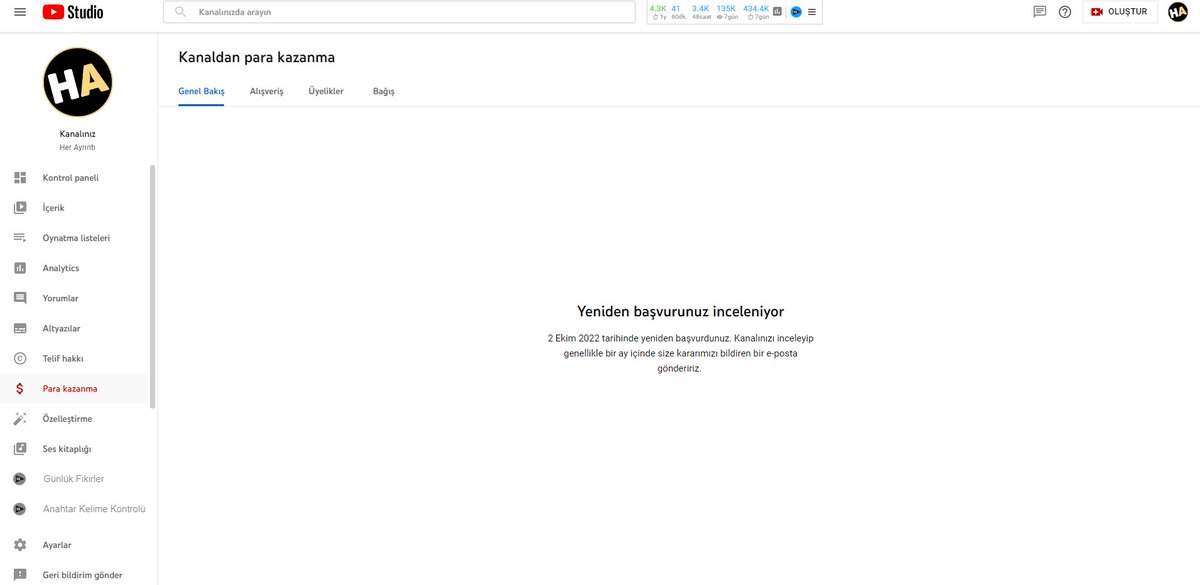
Task: Click the Yorumlar comments icon
Action: click(20, 298)
